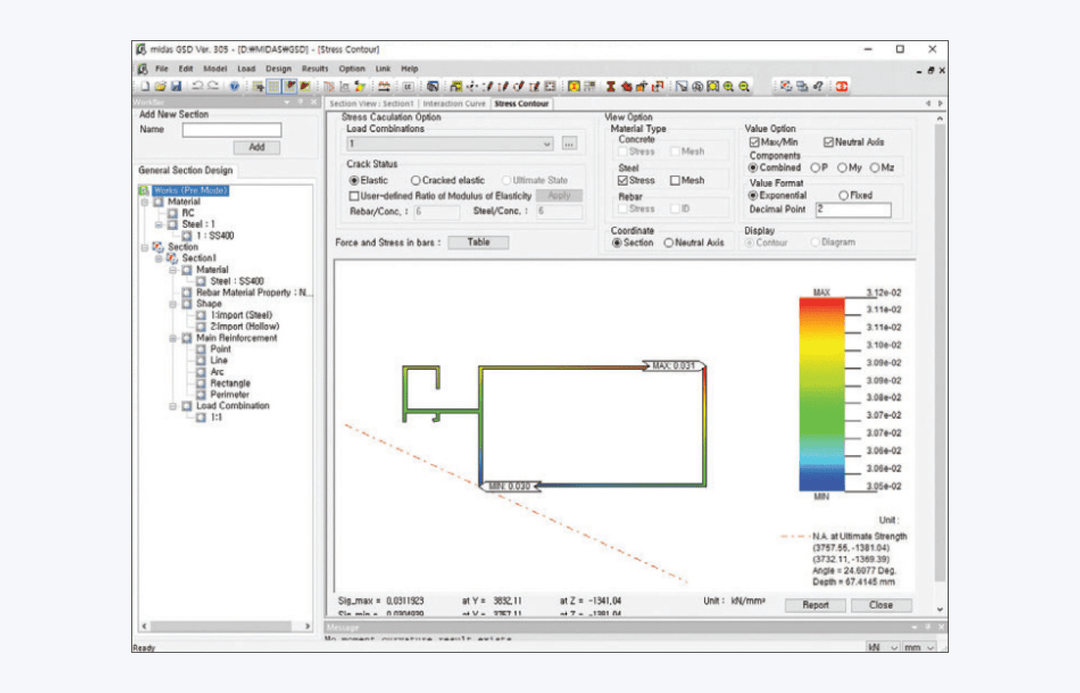
Task: Toggle the Max/Min checkbox
Action: pos(754,142)
